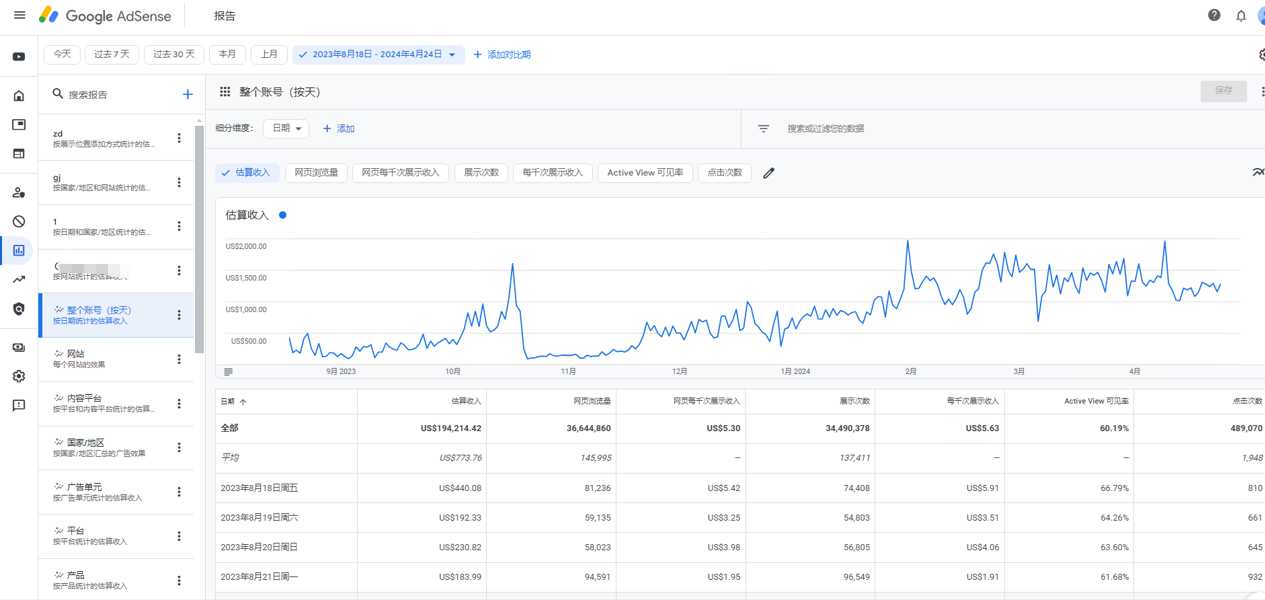
Task: Click total cell US$194,214.42
Action: (x=451, y=428)
